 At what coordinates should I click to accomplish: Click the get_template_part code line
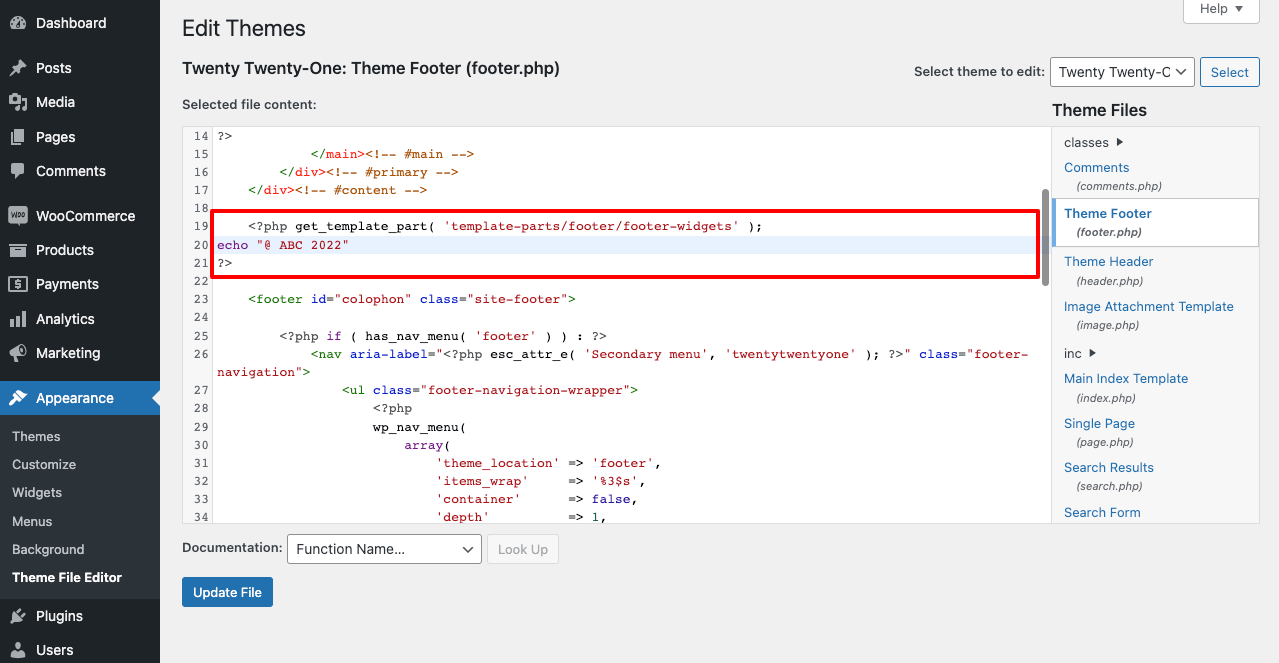[x=505, y=227]
